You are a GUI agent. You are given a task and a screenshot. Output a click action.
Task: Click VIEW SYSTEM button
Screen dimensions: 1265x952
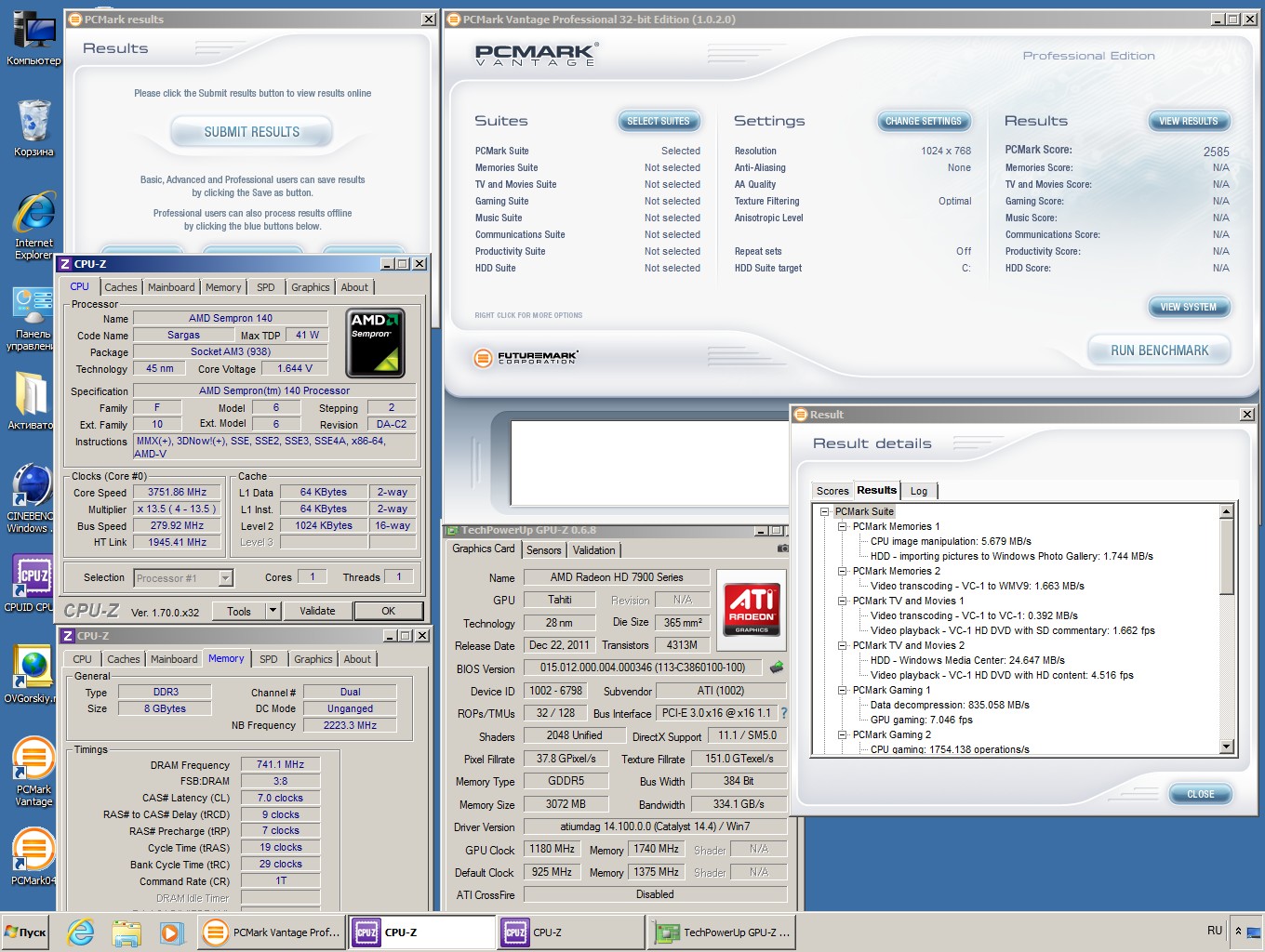pyautogui.click(x=1189, y=307)
